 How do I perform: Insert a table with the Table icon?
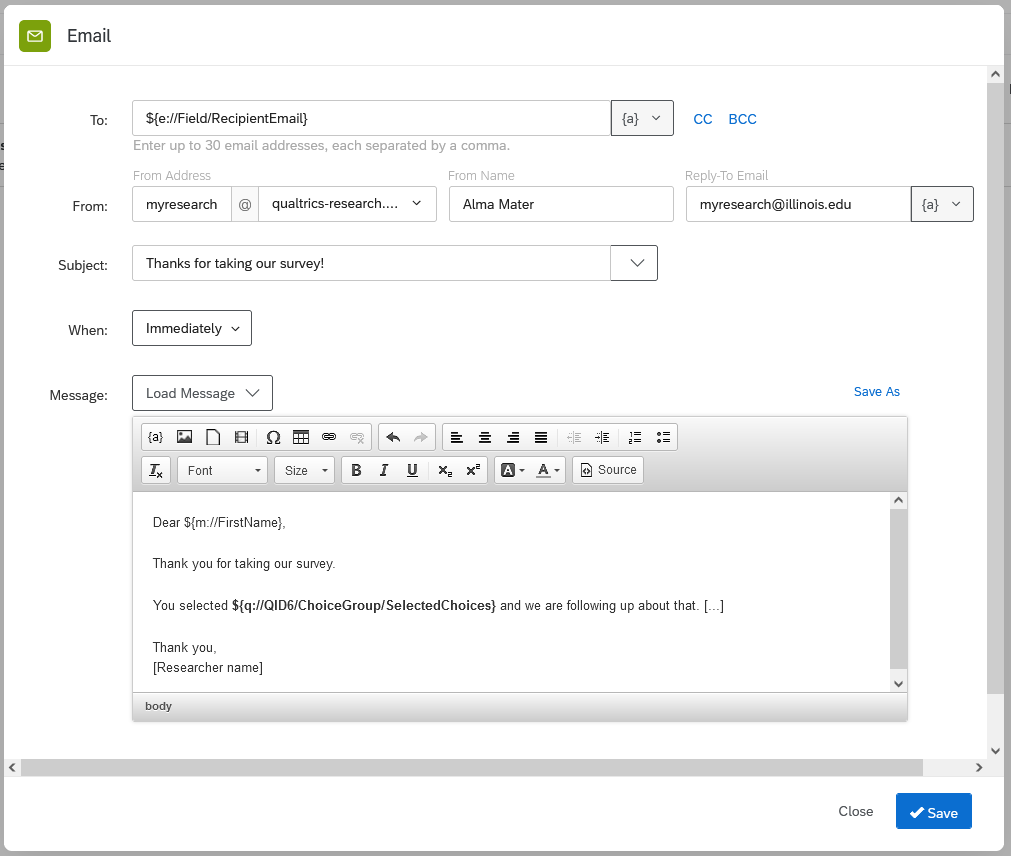pos(301,437)
